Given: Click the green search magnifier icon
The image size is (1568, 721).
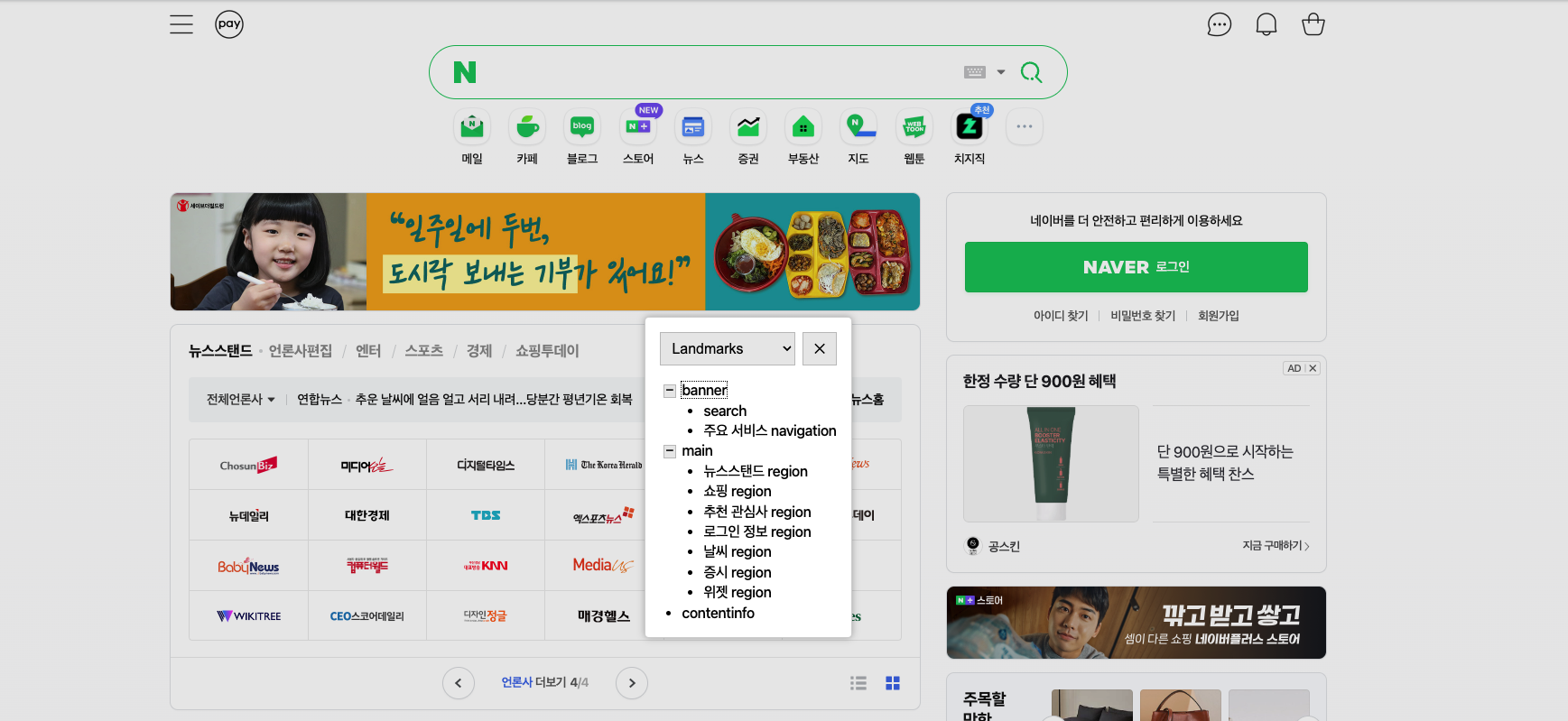Looking at the screenshot, I should 1031,72.
